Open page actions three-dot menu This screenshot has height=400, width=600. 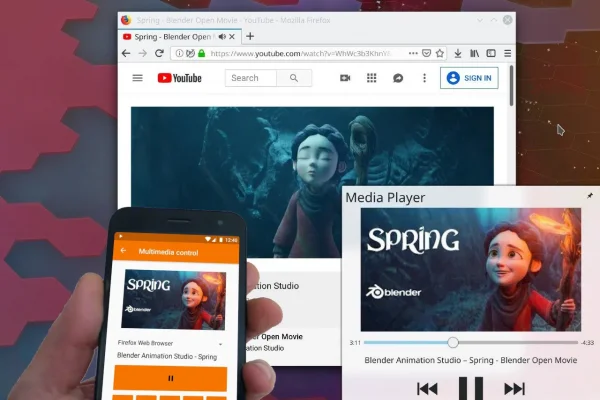click(413, 53)
